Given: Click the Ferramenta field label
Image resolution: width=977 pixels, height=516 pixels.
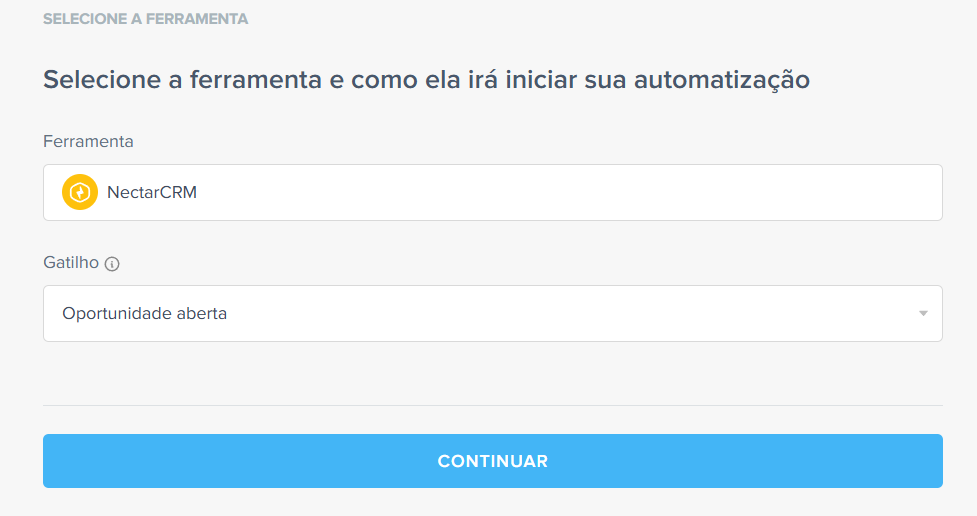Looking at the screenshot, I should point(88,141).
